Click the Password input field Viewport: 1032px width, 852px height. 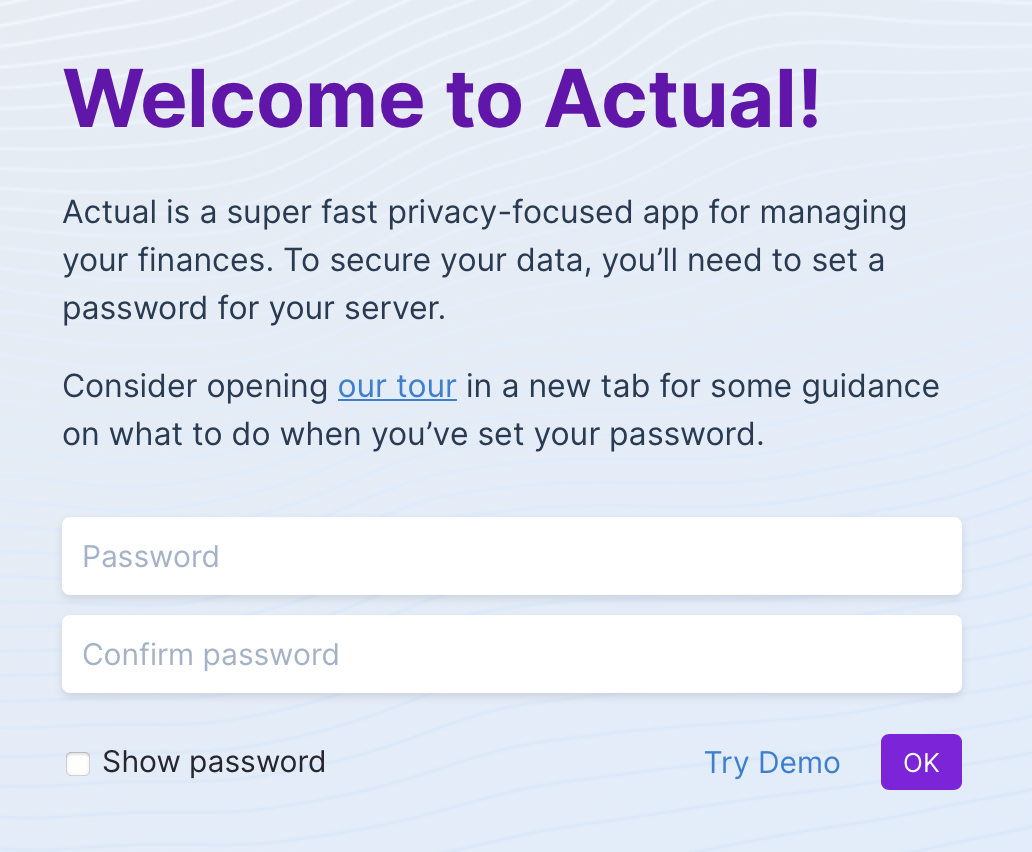pos(511,556)
